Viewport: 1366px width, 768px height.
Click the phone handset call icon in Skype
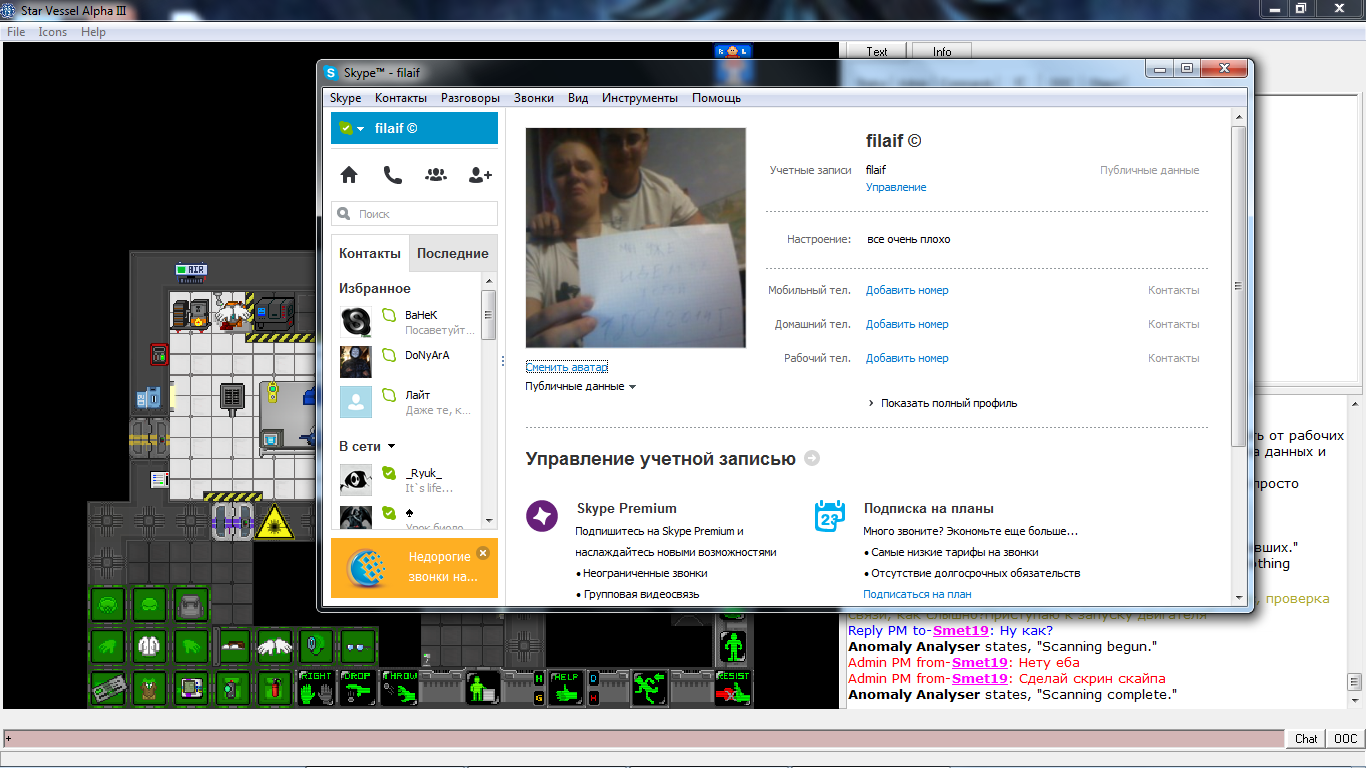coord(392,175)
